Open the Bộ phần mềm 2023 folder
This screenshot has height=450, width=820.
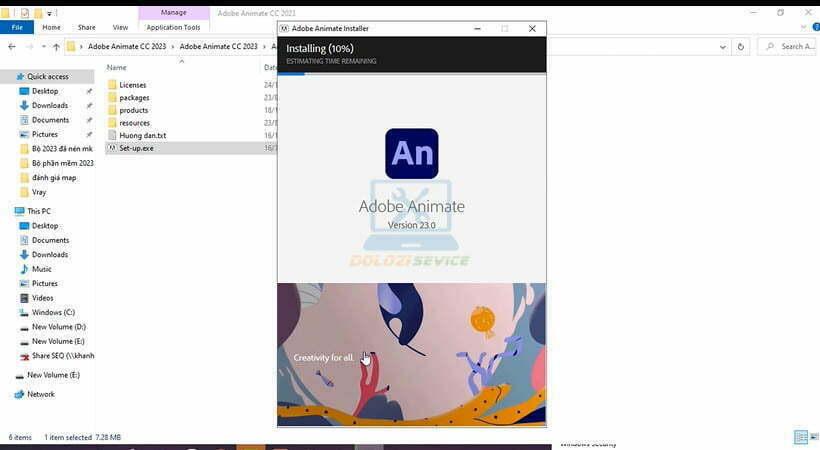pos(62,163)
